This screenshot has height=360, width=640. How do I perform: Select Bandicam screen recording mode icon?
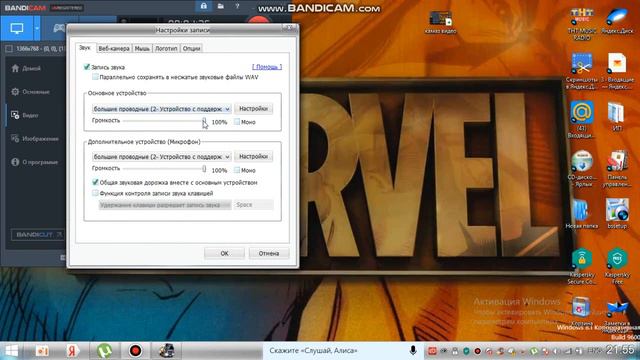[x=17, y=29]
